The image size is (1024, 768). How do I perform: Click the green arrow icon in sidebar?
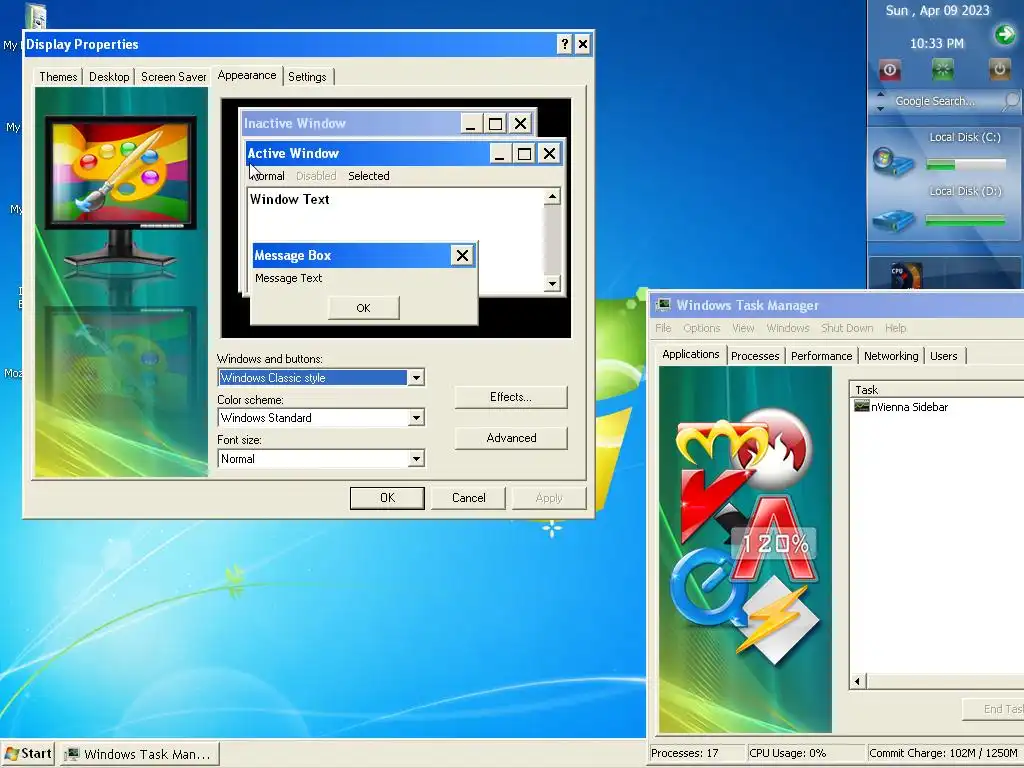1004,34
